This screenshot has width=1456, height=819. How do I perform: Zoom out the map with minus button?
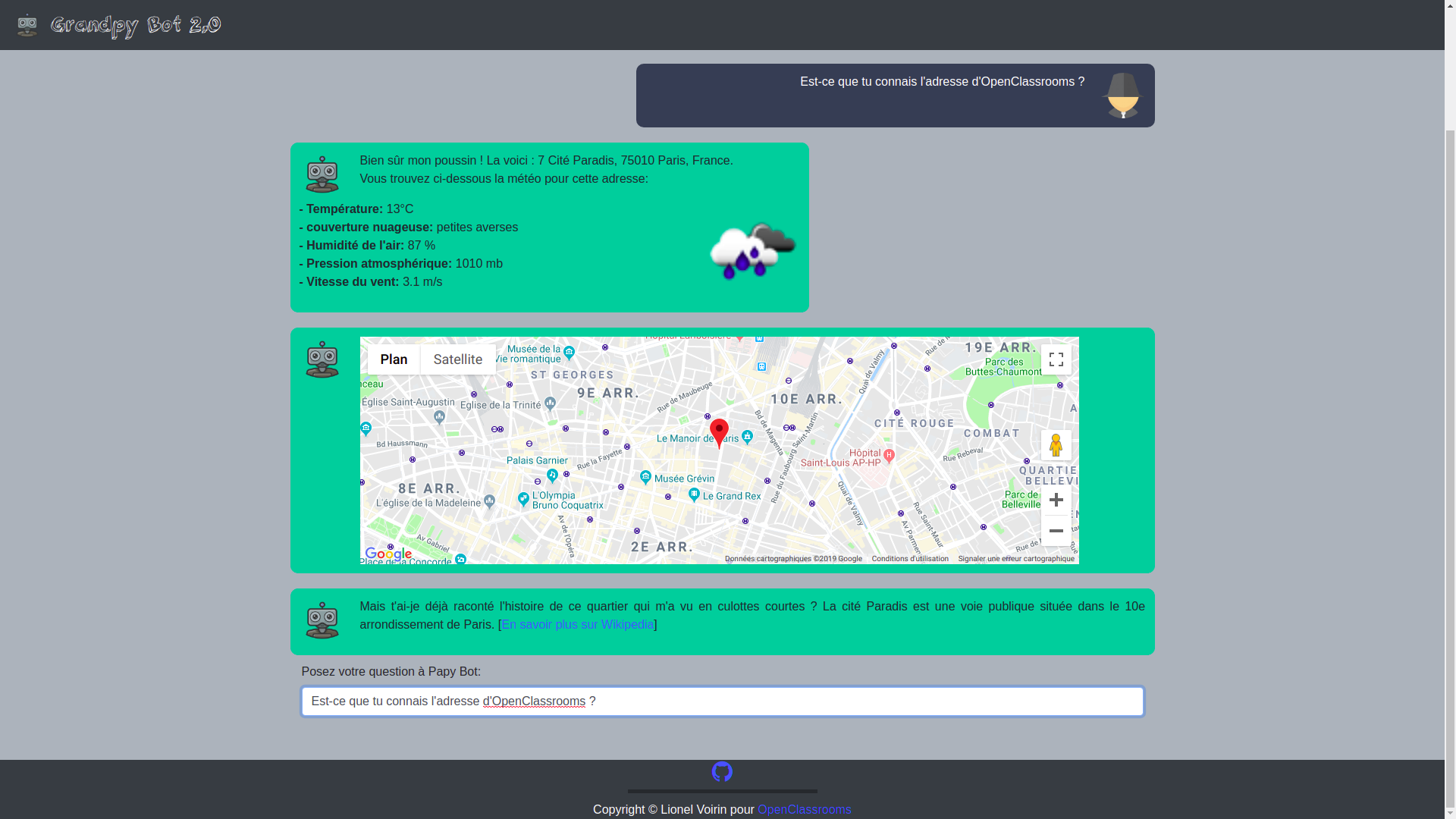[1056, 531]
